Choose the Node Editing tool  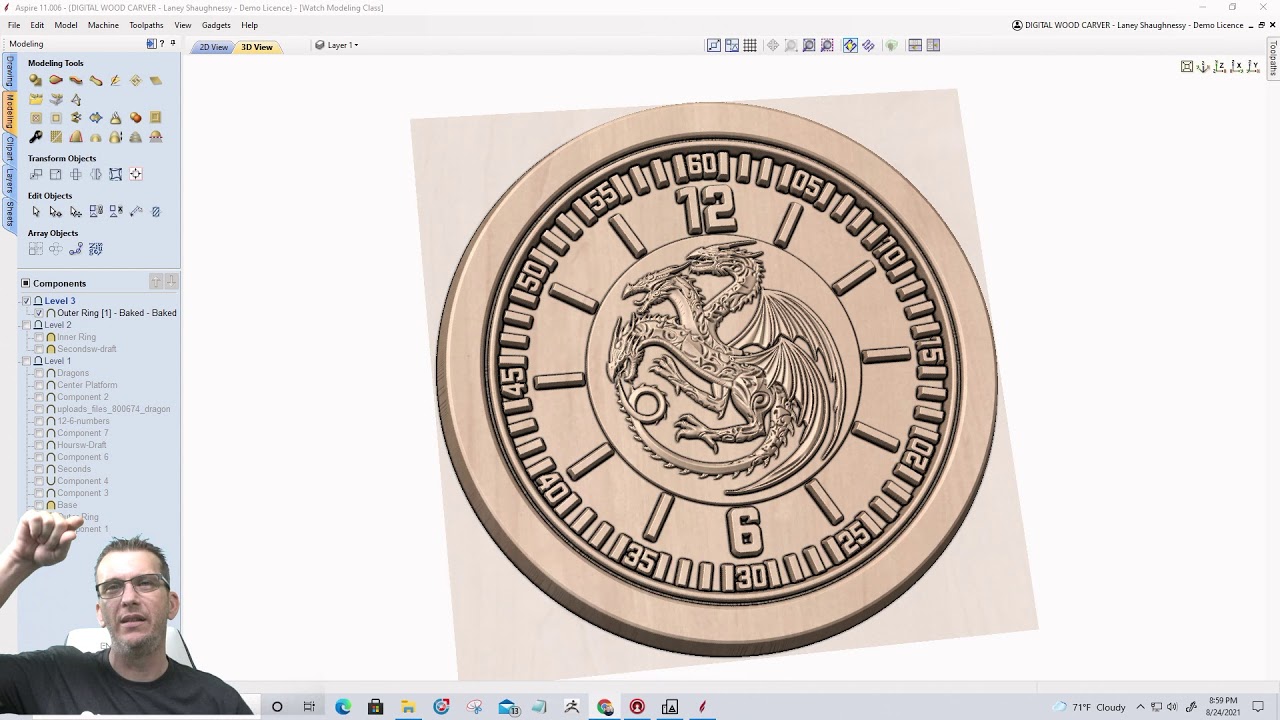[56, 211]
